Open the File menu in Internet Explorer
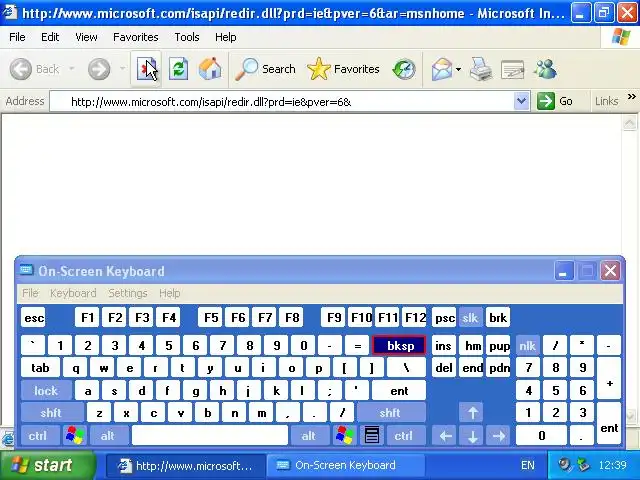This screenshot has width=640, height=480. pyautogui.click(x=17, y=37)
